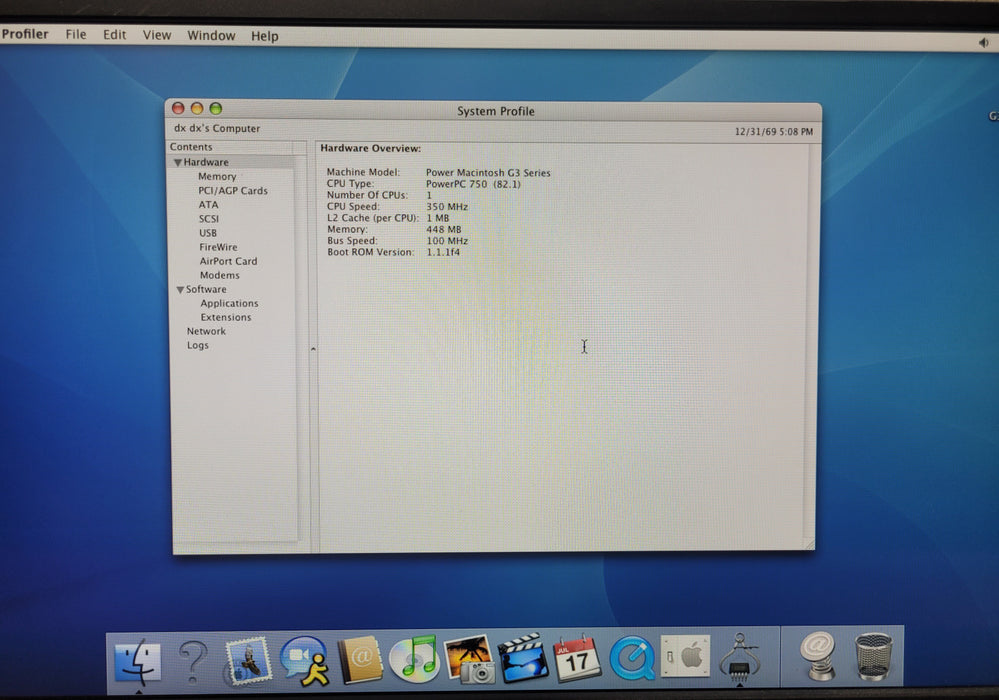Open the File menu
This screenshot has width=999, height=700.
coord(76,34)
